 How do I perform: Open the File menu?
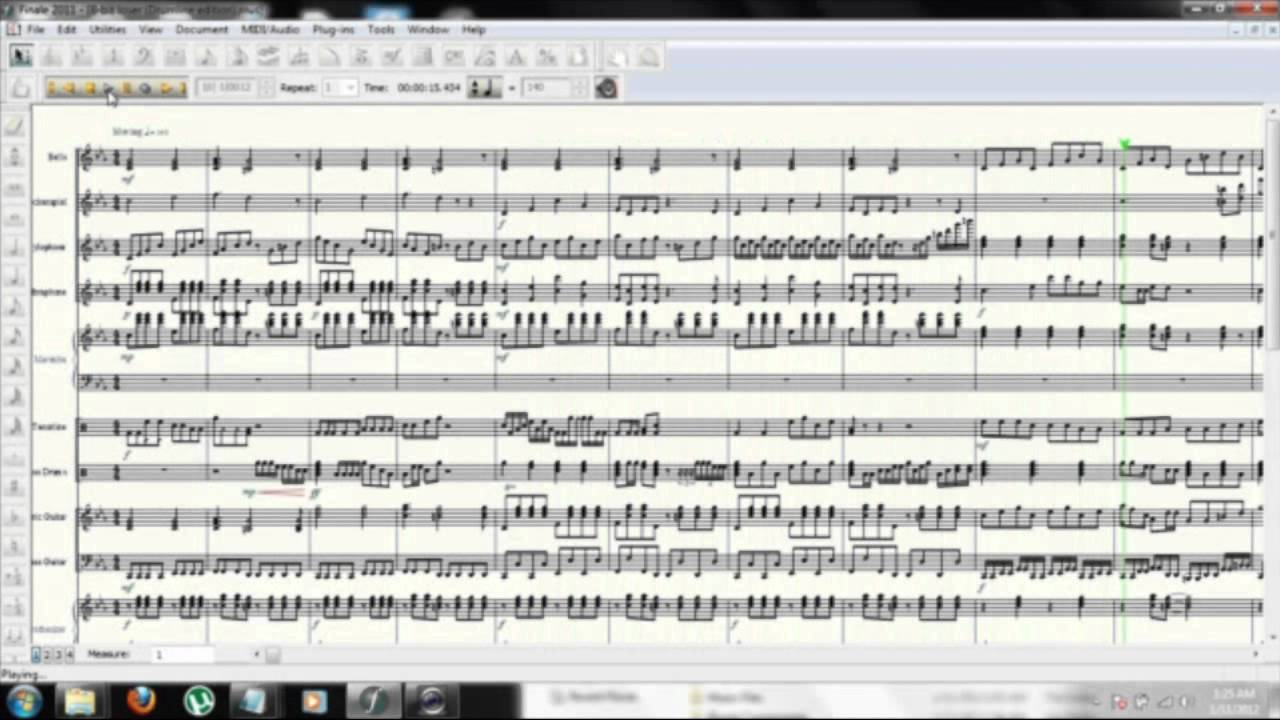35,30
